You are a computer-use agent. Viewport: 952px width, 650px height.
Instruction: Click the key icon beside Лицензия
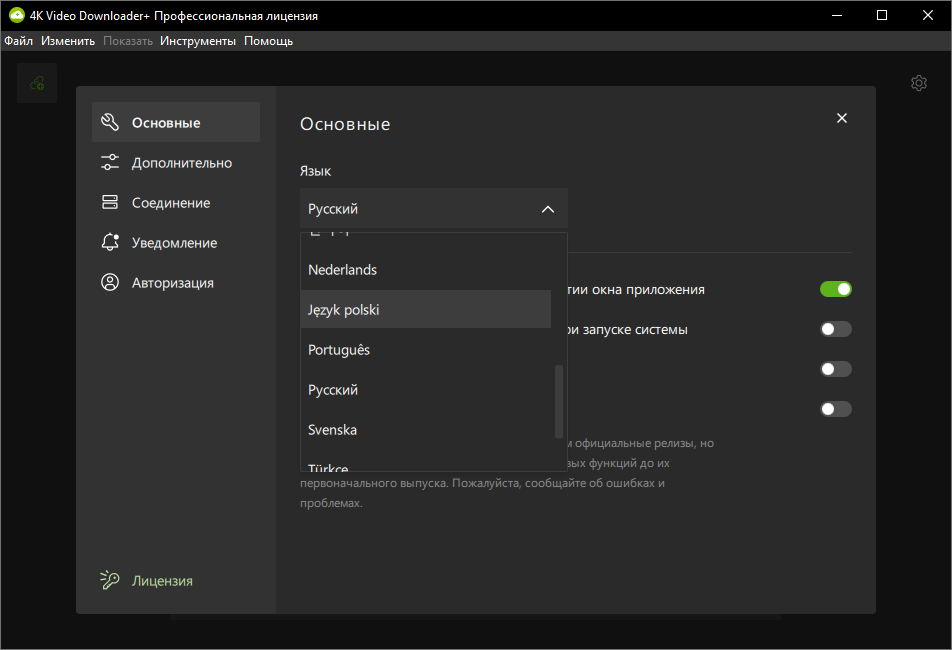110,580
